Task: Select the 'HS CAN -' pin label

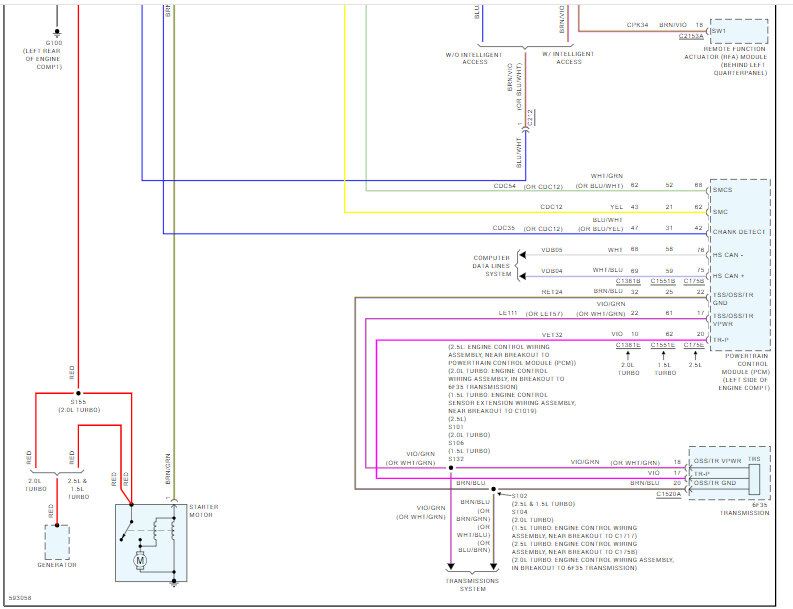Action: [x=728, y=255]
